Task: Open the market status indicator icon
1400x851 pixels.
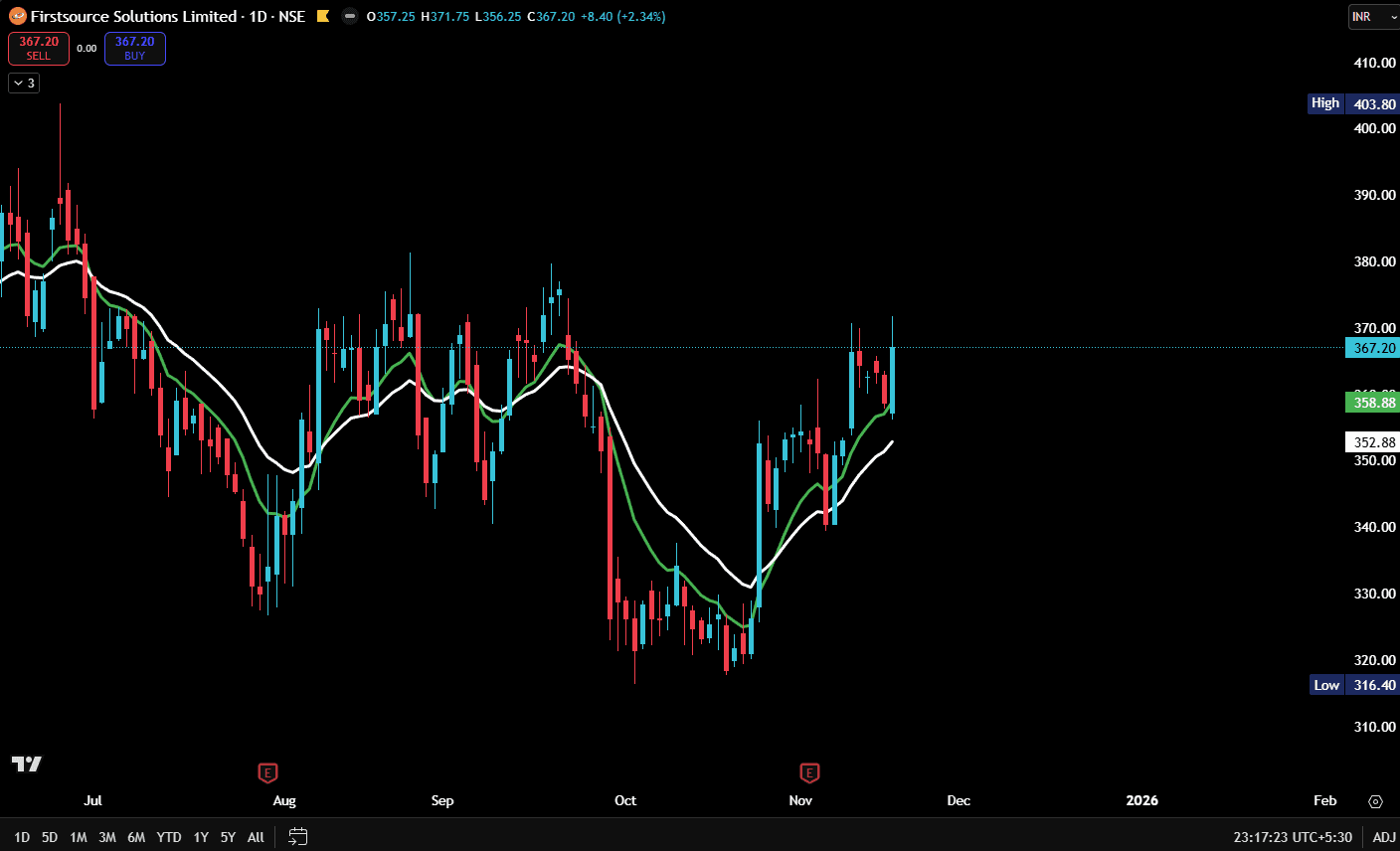Action: pos(350,16)
